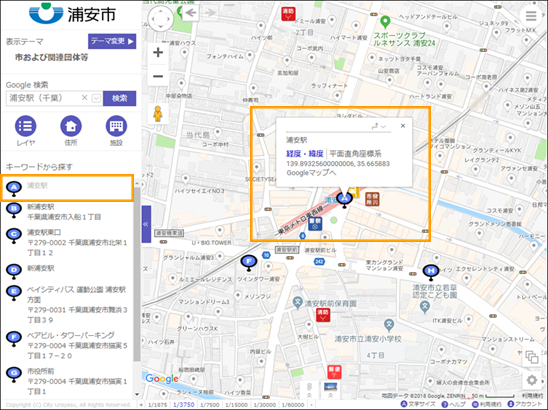548x410 pixels.
Task: Open the 施設 facility search icon
Action: tap(116, 126)
